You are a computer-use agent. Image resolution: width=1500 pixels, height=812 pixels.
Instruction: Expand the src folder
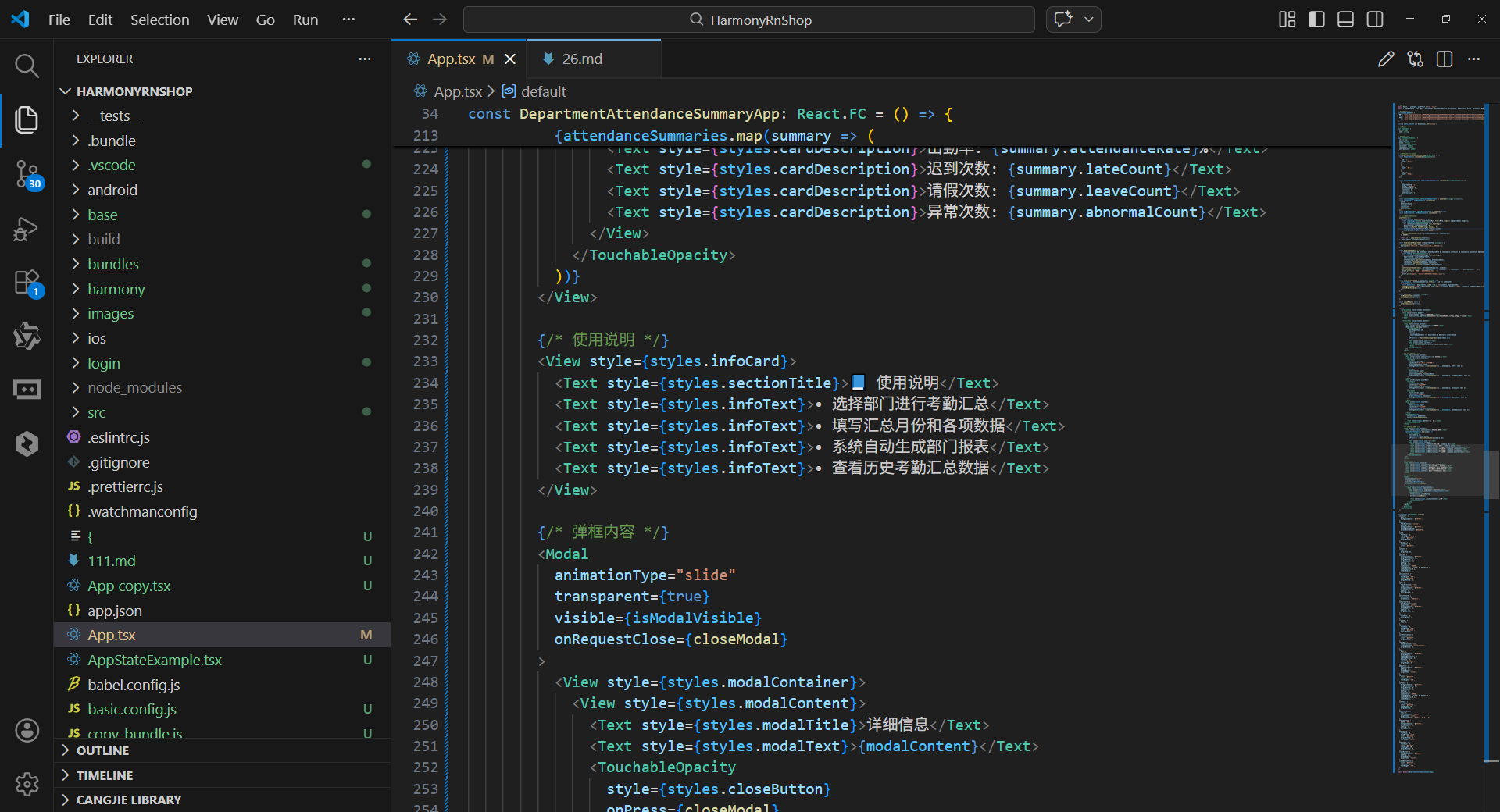click(223, 412)
